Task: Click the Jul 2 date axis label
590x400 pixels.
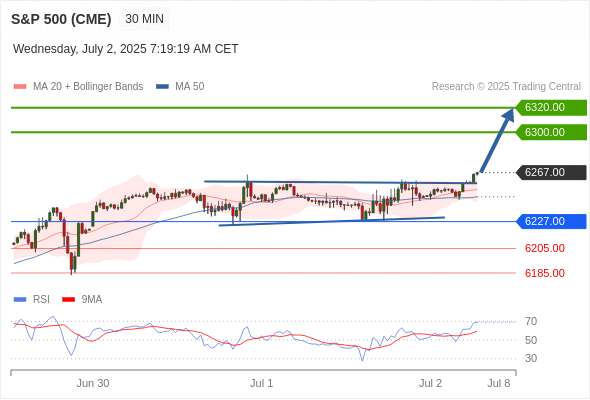Action: (430, 383)
